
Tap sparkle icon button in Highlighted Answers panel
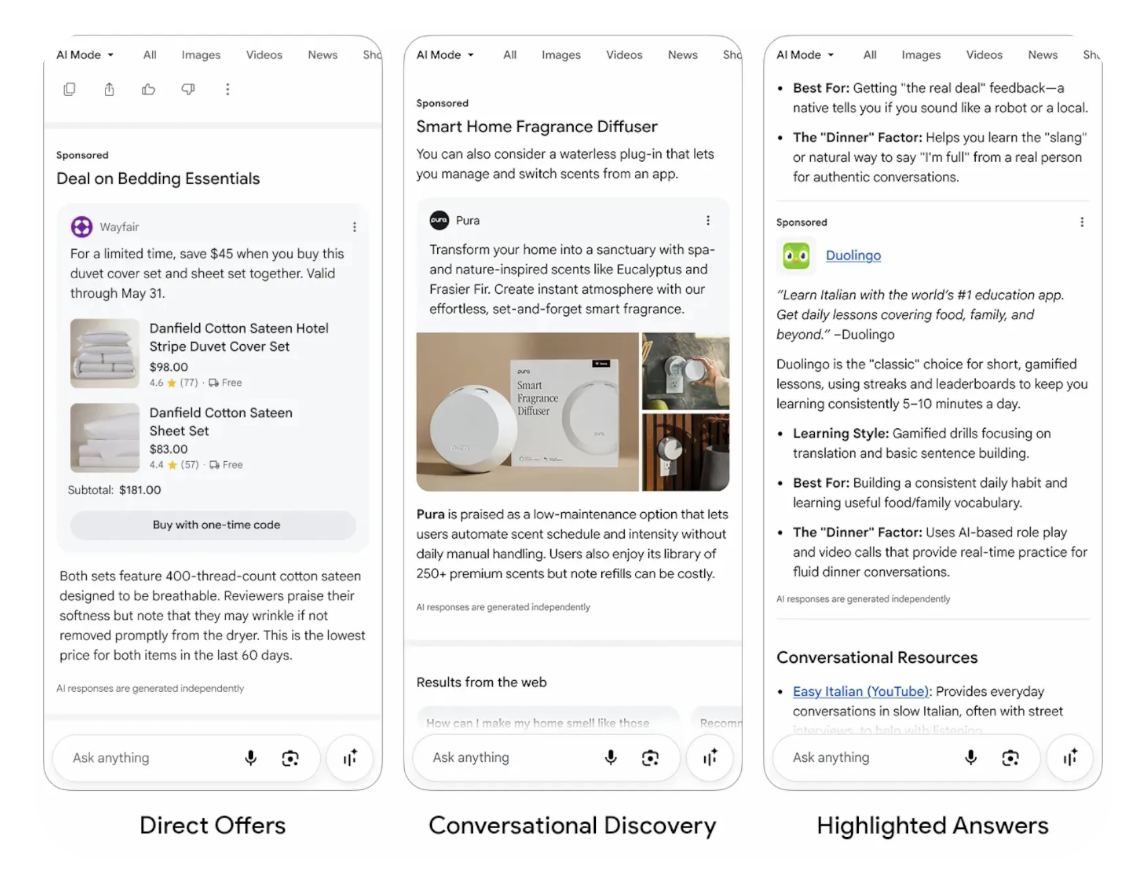pos(1070,758)
